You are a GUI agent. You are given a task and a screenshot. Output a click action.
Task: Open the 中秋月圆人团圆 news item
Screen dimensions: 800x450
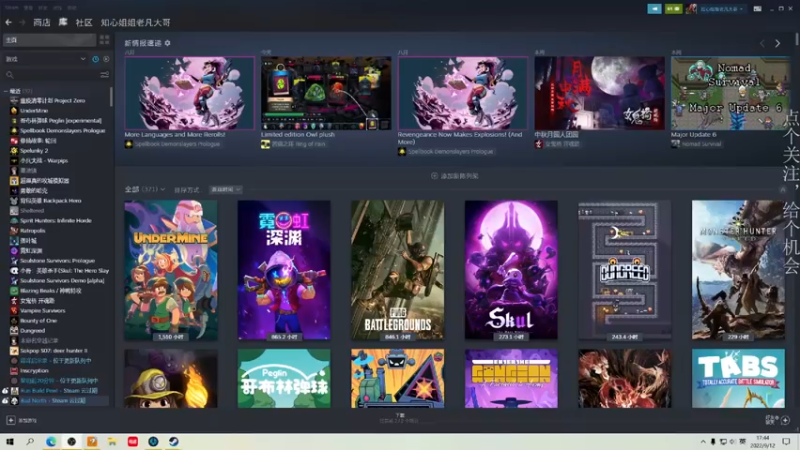[x=599, y=93]
